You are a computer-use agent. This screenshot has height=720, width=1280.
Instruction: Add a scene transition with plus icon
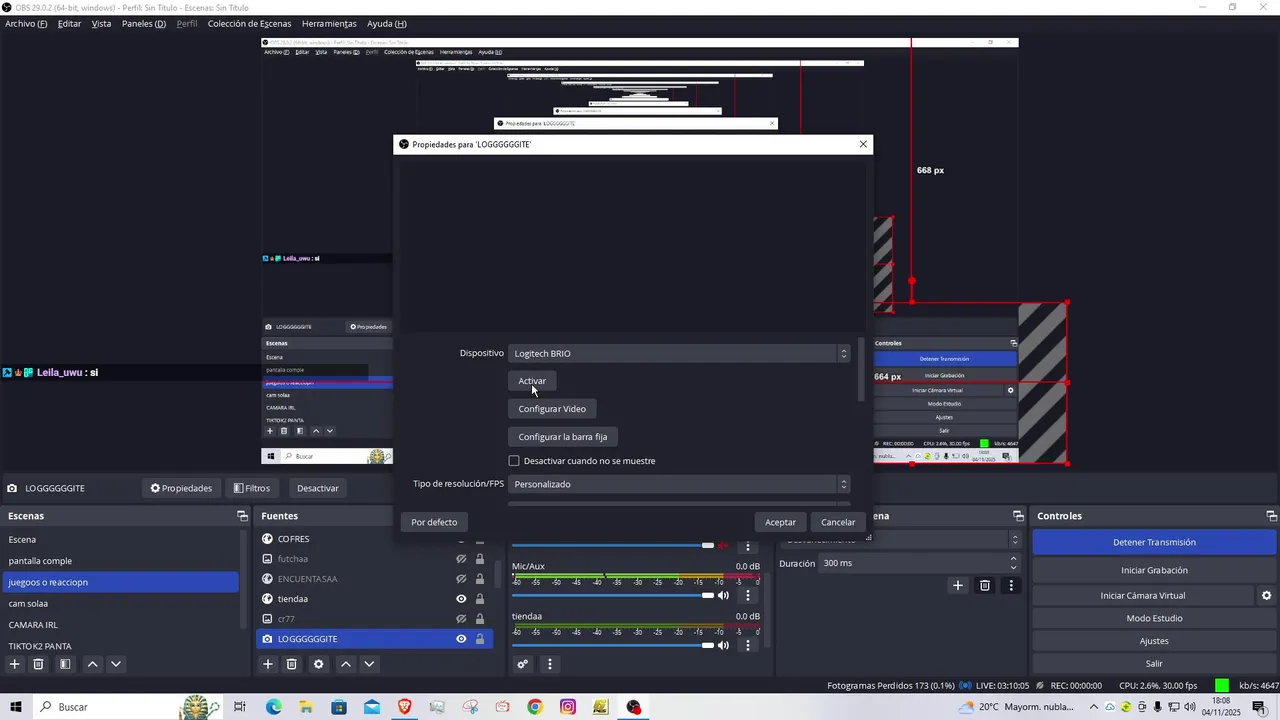point(958,585)
